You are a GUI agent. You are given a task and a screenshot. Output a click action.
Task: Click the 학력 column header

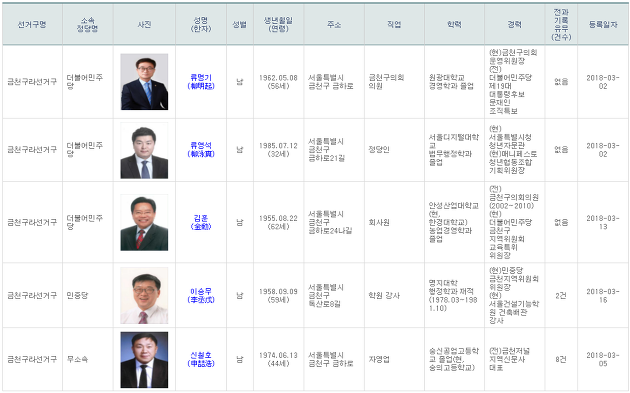pos(454,25)
